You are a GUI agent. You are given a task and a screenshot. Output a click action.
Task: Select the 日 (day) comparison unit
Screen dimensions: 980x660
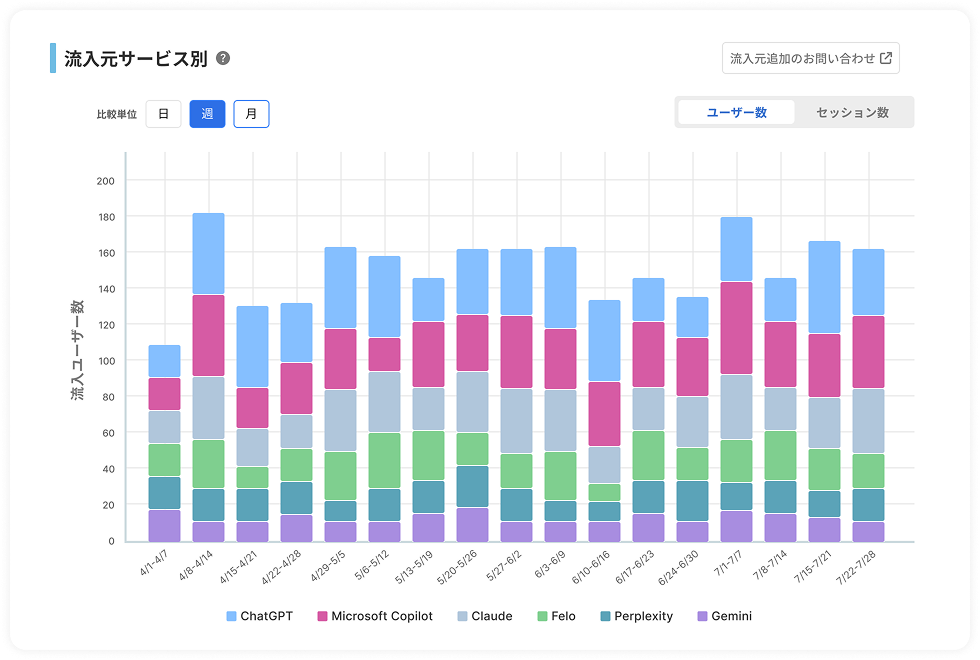click(x=163, y=114)
